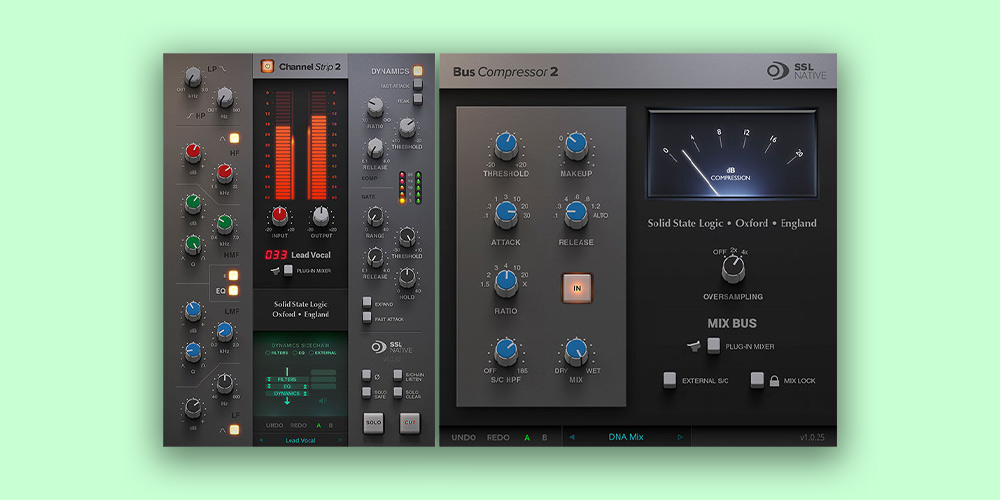Open the Lead Vocal preset menu

tap(301, 440)
